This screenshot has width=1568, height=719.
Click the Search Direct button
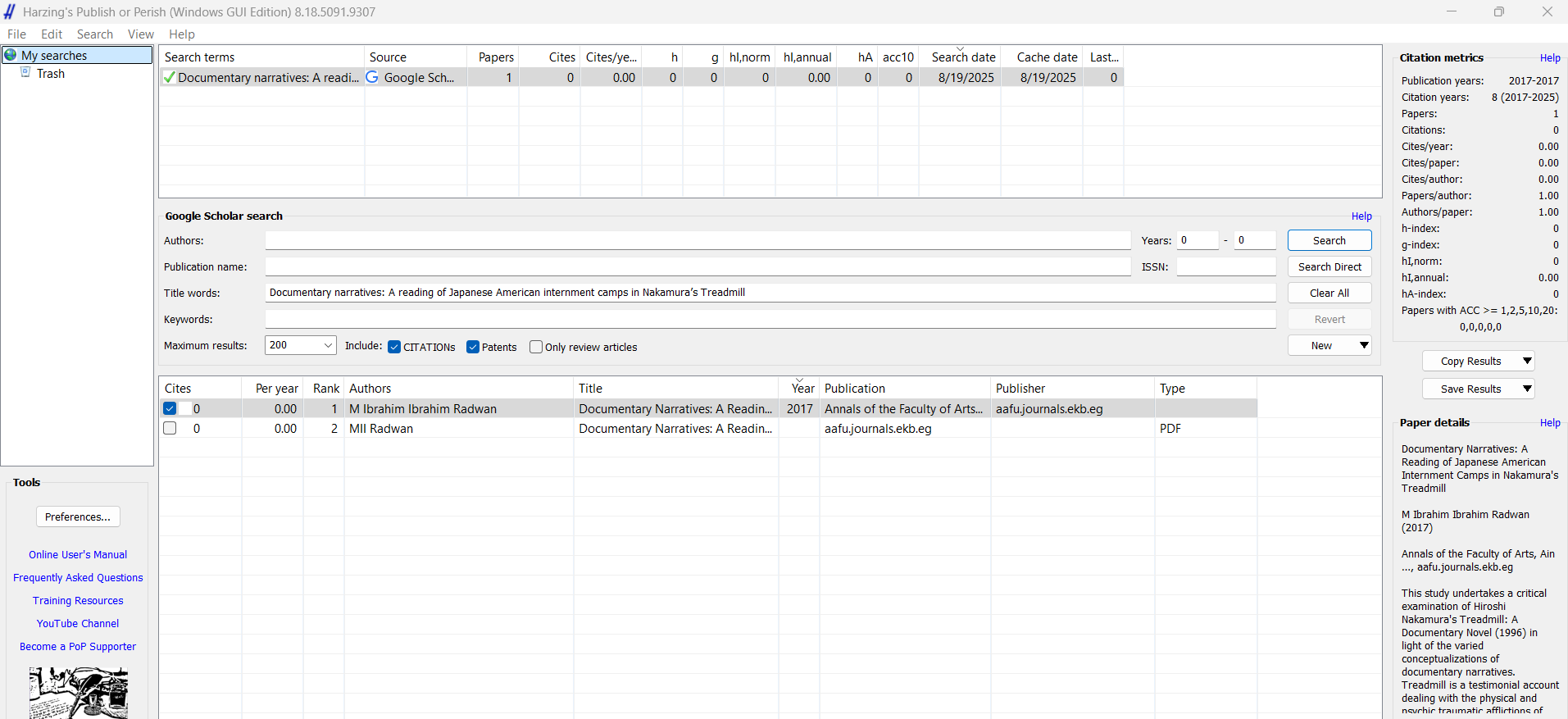coord(1329,266)
